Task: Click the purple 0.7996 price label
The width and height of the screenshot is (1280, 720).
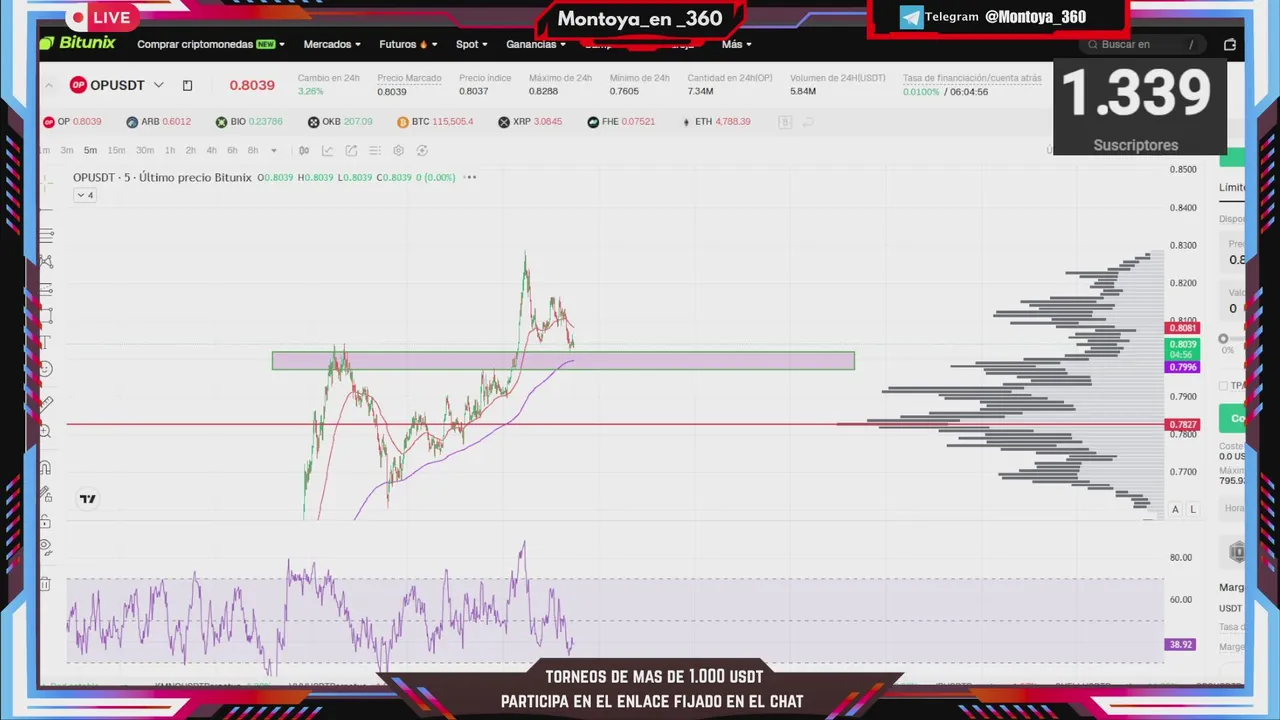Action: point(1182,367)
